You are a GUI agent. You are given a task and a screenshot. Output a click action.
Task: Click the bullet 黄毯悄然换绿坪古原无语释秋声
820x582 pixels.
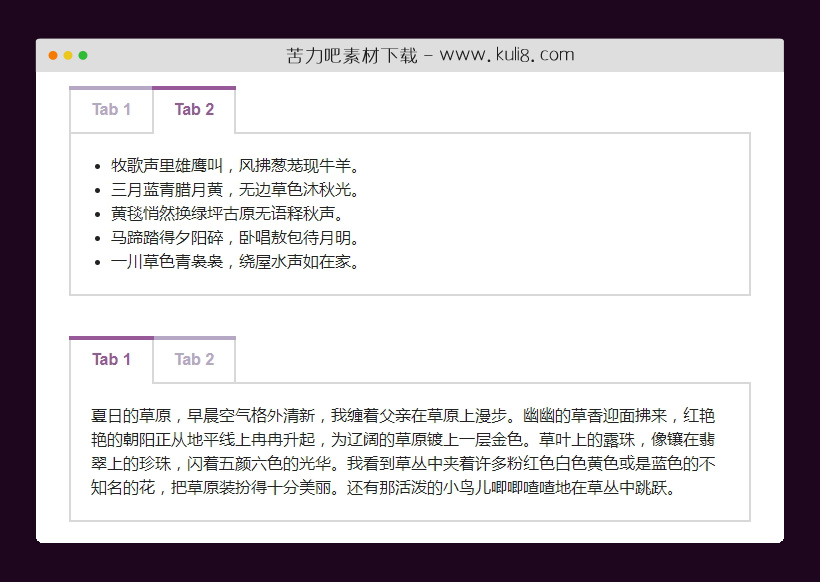pyautogui.click(x=227, y=213)
